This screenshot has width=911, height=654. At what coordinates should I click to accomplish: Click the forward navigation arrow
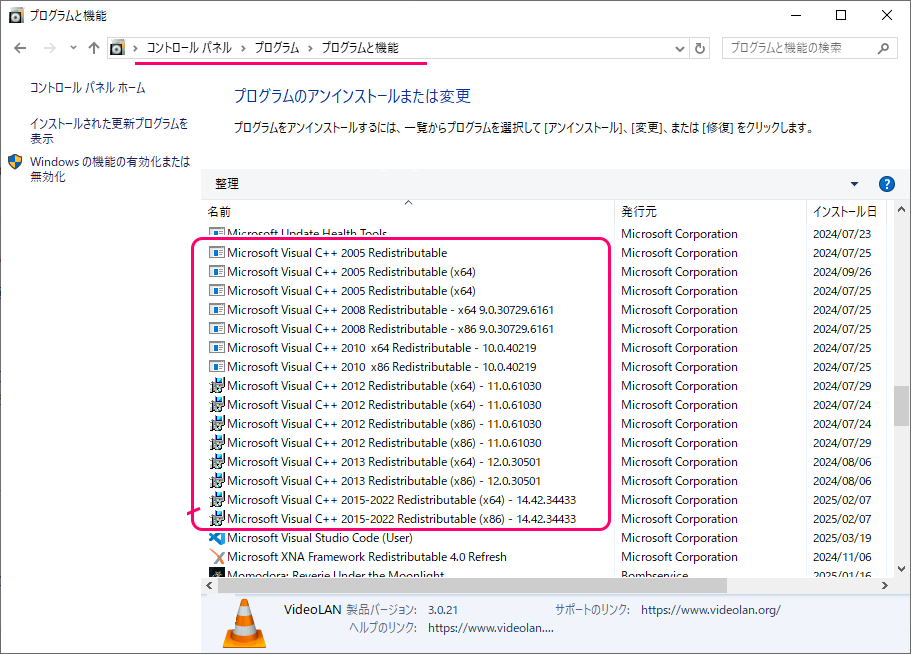pyautogui.click(x=50, y=48)
